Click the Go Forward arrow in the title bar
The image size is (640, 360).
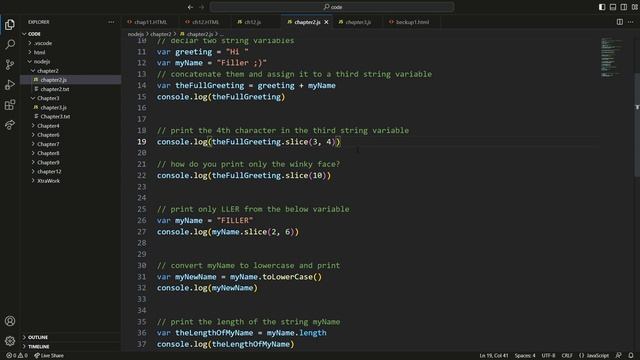tap(201, 7)
